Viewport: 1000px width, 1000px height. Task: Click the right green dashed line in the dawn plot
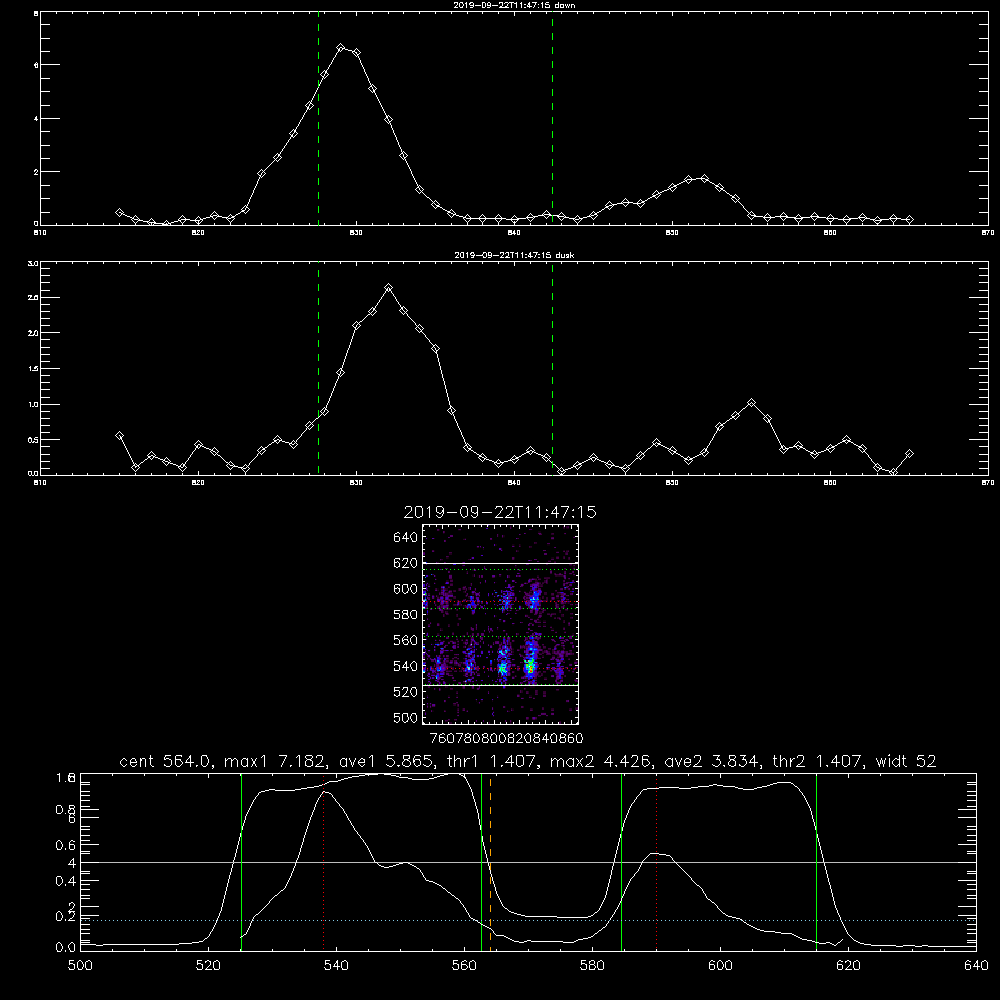[x=552, y=121]
